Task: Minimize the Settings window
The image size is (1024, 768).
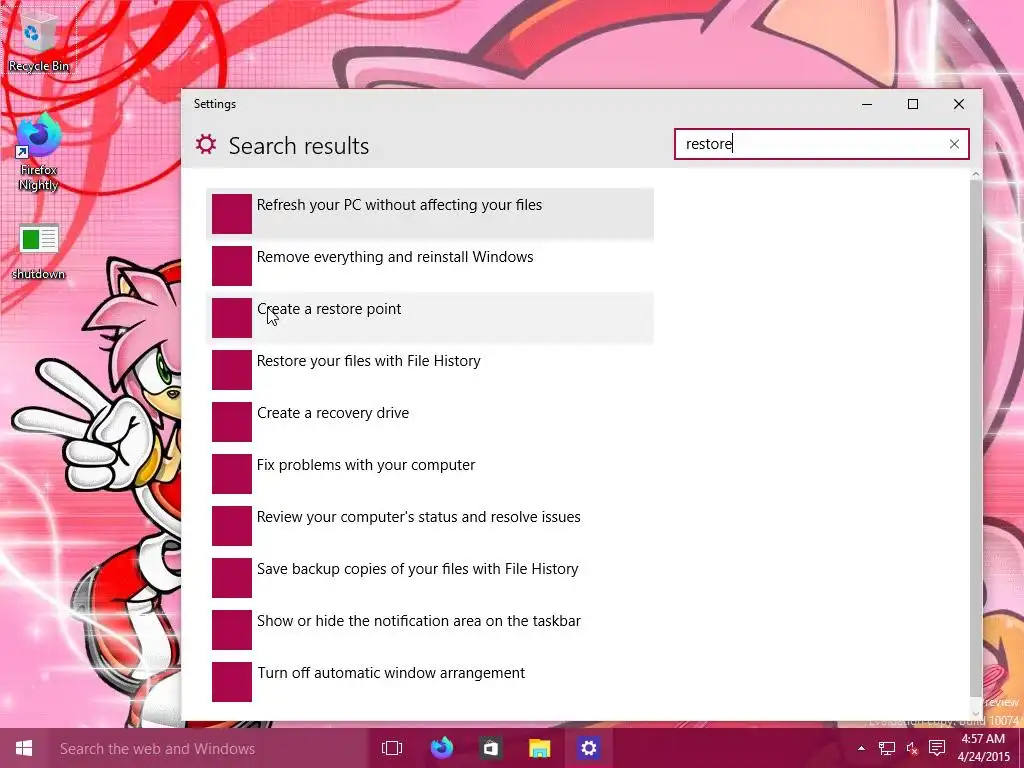Action: [x=867, y=104]
